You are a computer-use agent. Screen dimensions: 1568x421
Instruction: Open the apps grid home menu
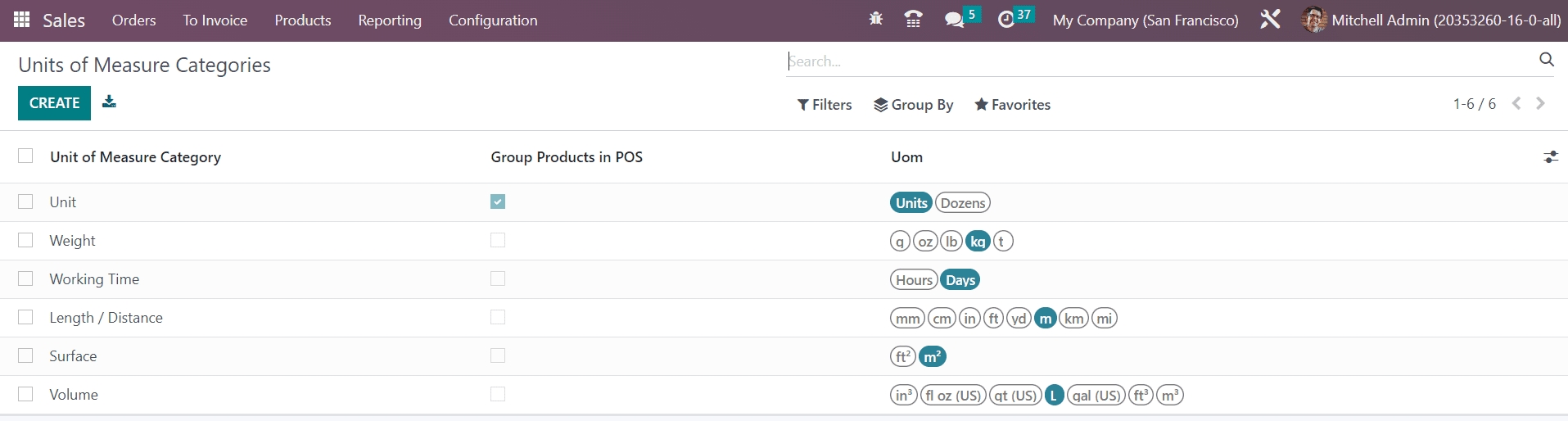tap(22, 20)
